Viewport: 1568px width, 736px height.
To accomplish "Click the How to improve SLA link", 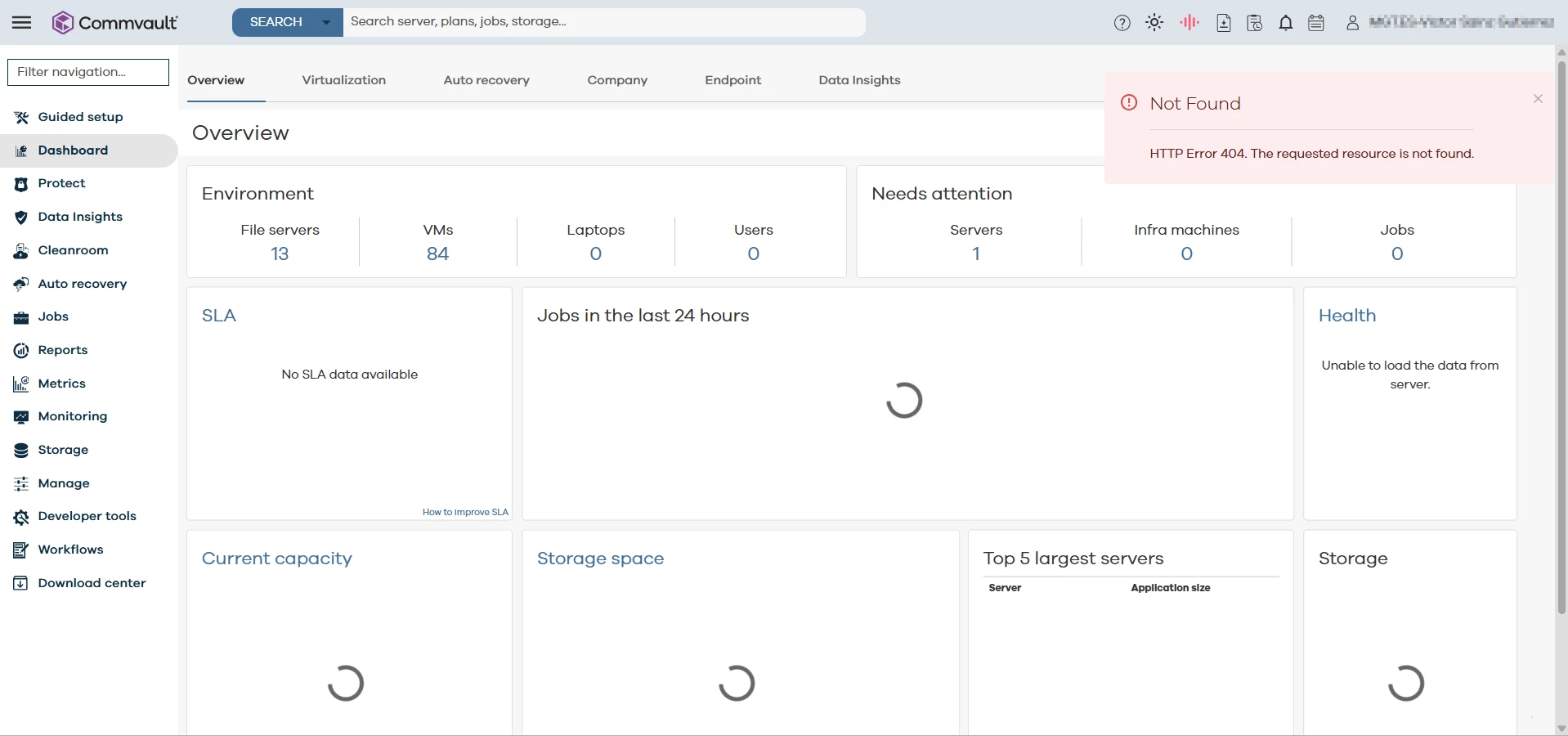I will click(465, 512).
